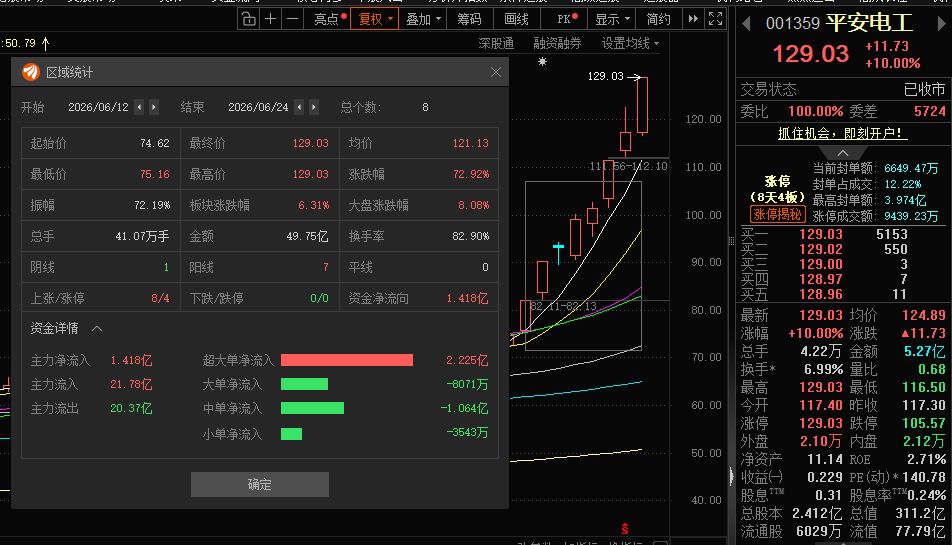Switch to 简约 simple mode
This screenshot has width=952, height=545.
point(659,19)
